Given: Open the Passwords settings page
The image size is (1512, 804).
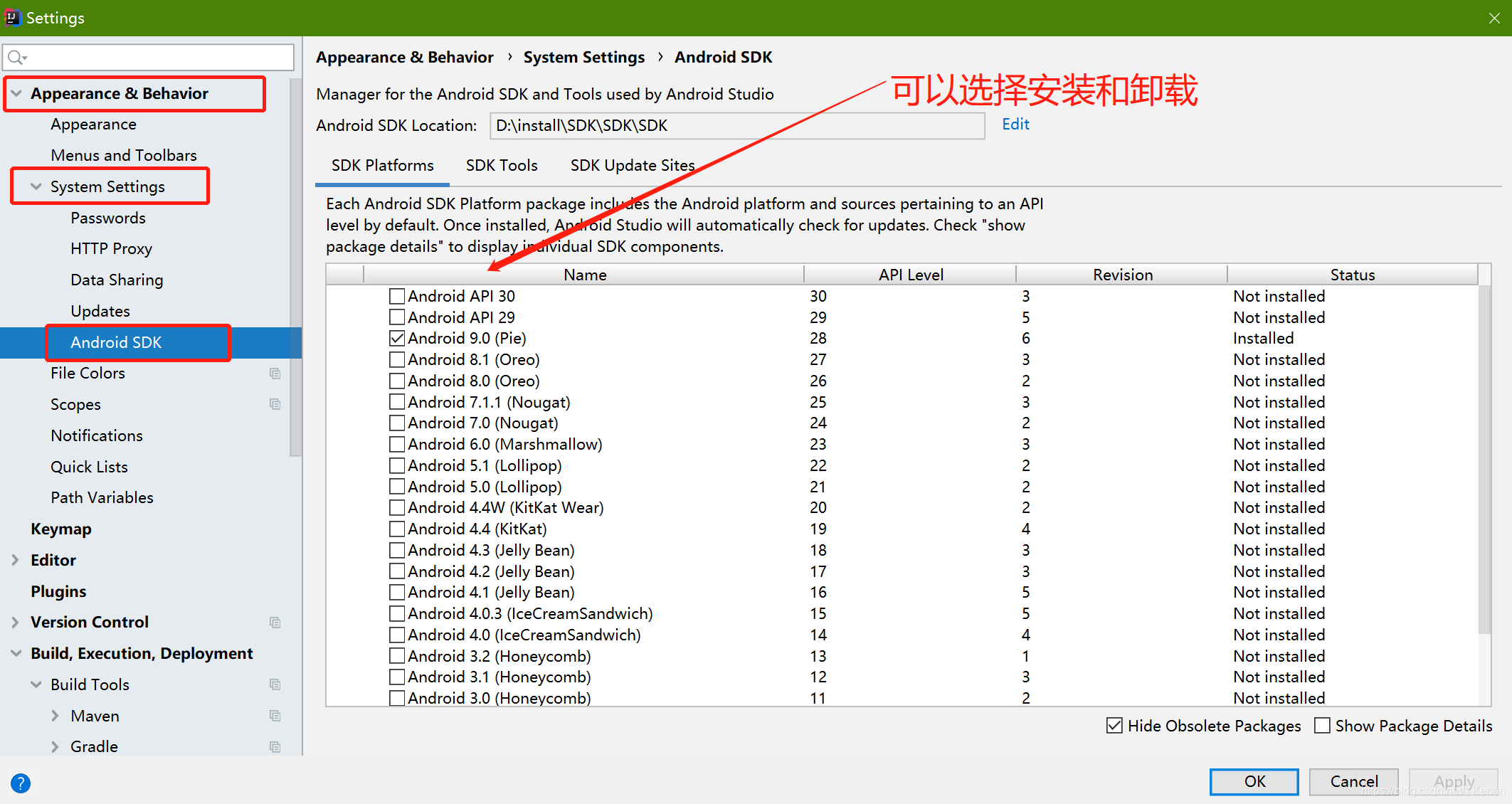Looking at the screenshot, I should coord(108,218).
